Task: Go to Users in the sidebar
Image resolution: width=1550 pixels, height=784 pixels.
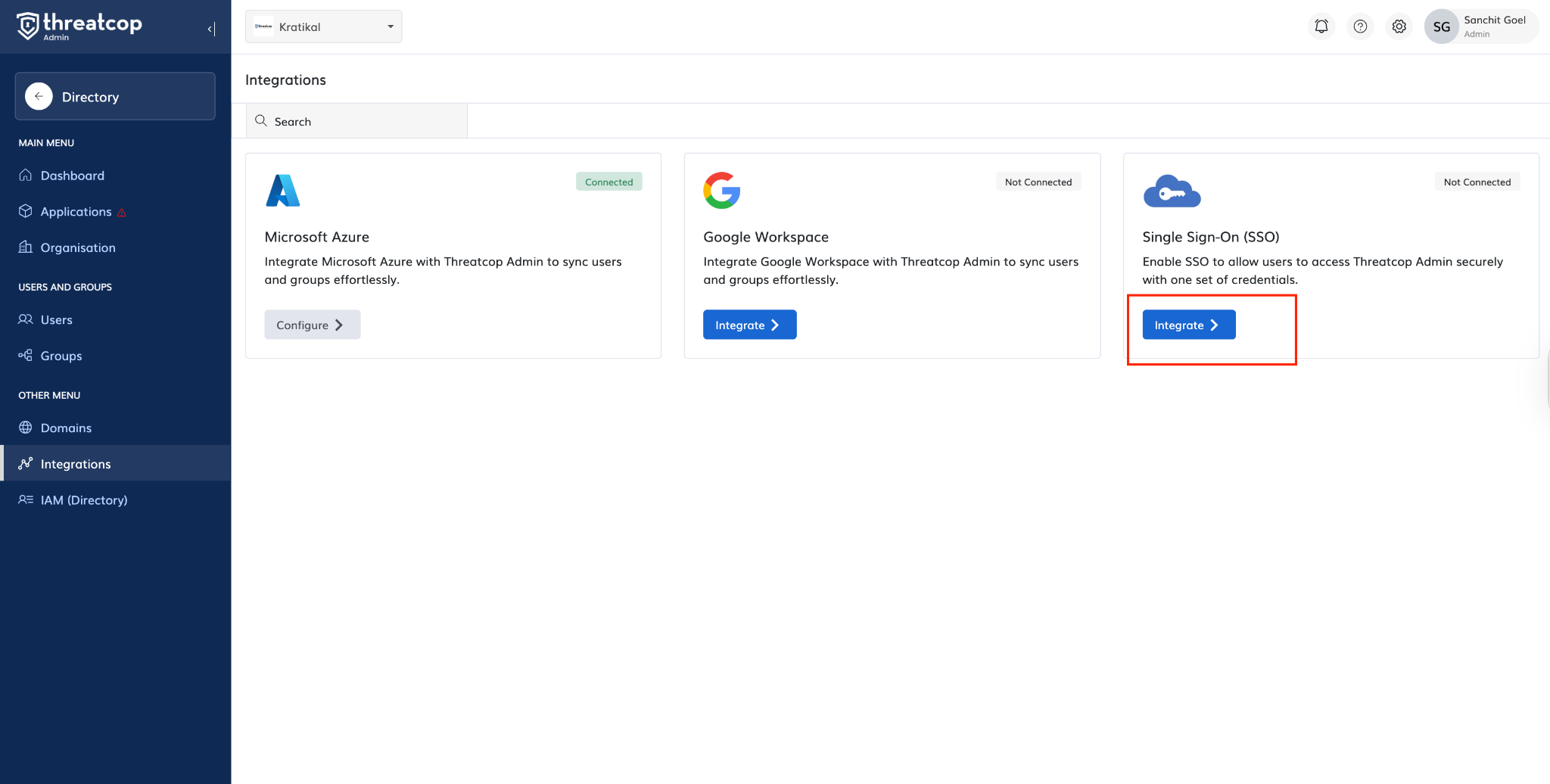Action: coord(56,320)
